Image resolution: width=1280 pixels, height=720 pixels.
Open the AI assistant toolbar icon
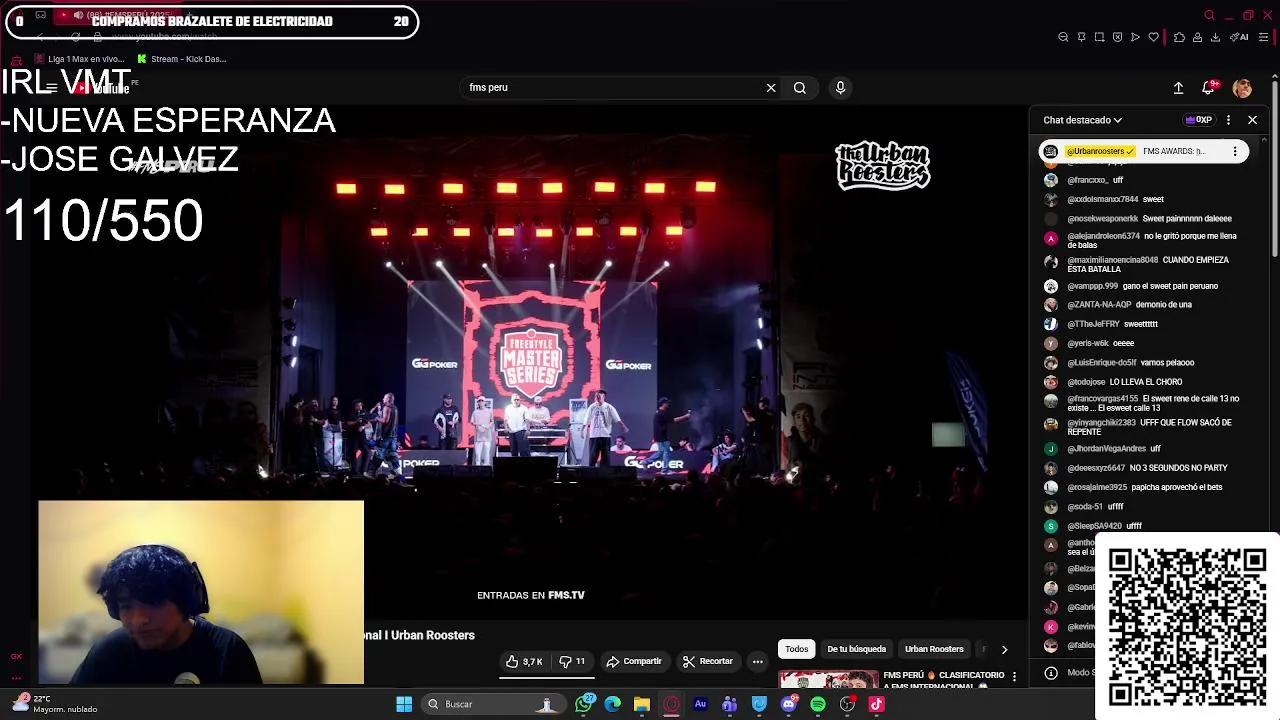point(1239,37)
